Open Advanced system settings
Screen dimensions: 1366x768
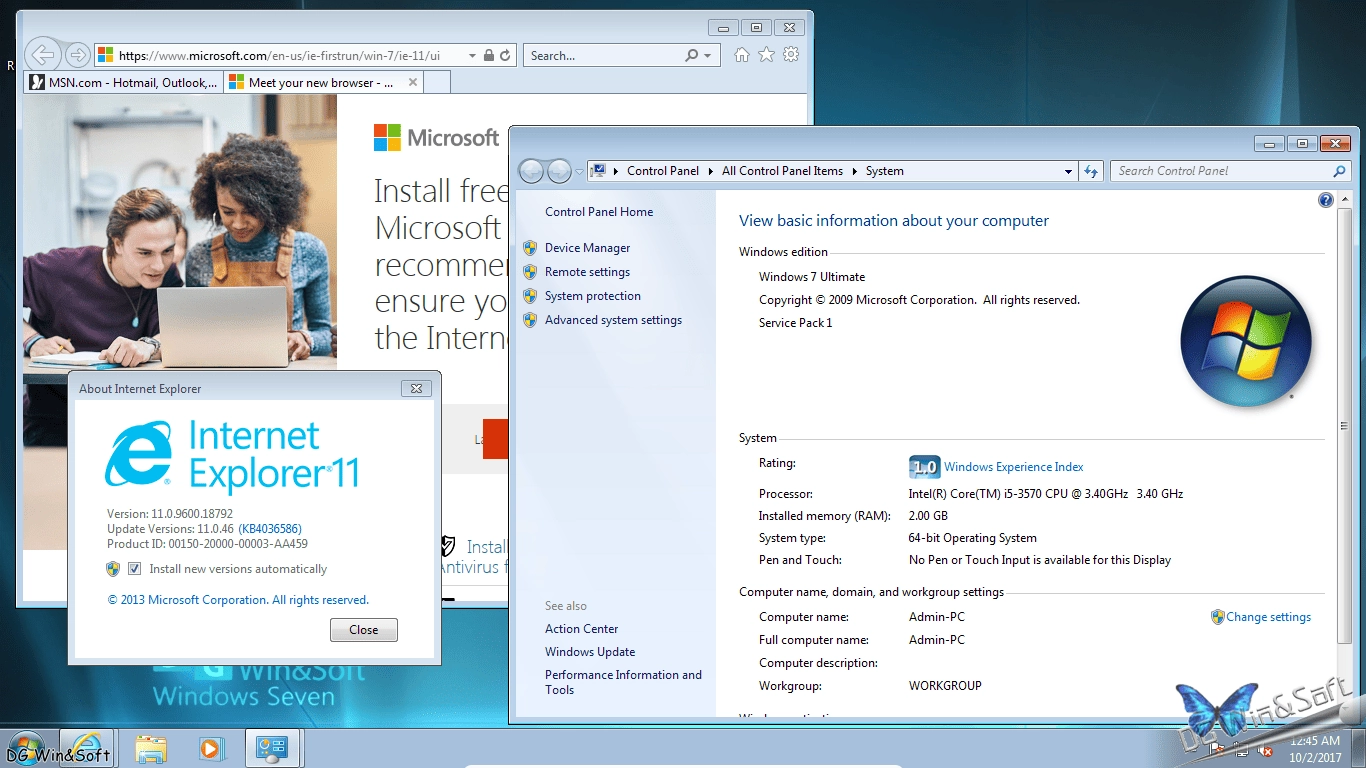tap(613, 320)
